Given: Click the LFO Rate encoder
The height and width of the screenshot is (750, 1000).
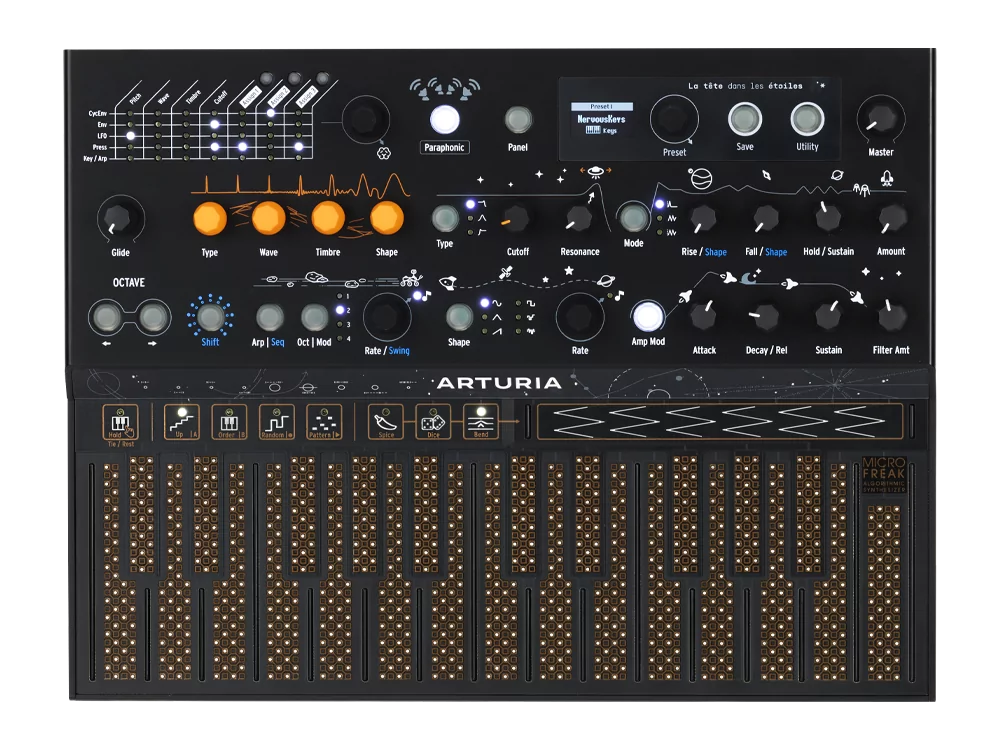Looking at the screenshot, I should [580, 317].
